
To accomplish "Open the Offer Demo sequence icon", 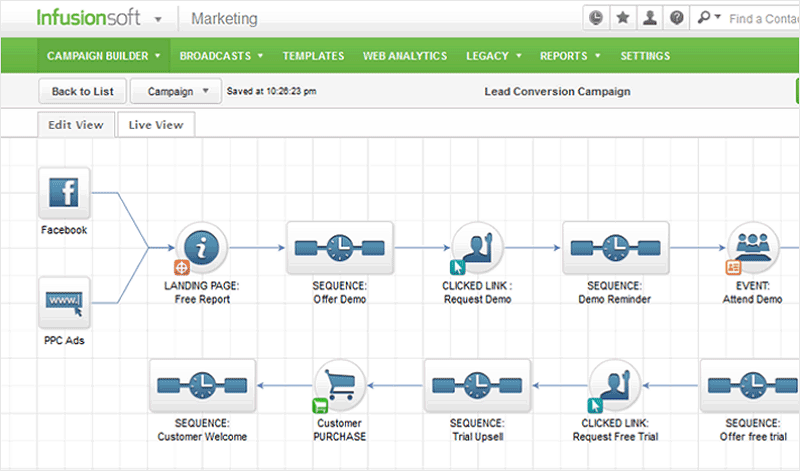I will [340, 248].
